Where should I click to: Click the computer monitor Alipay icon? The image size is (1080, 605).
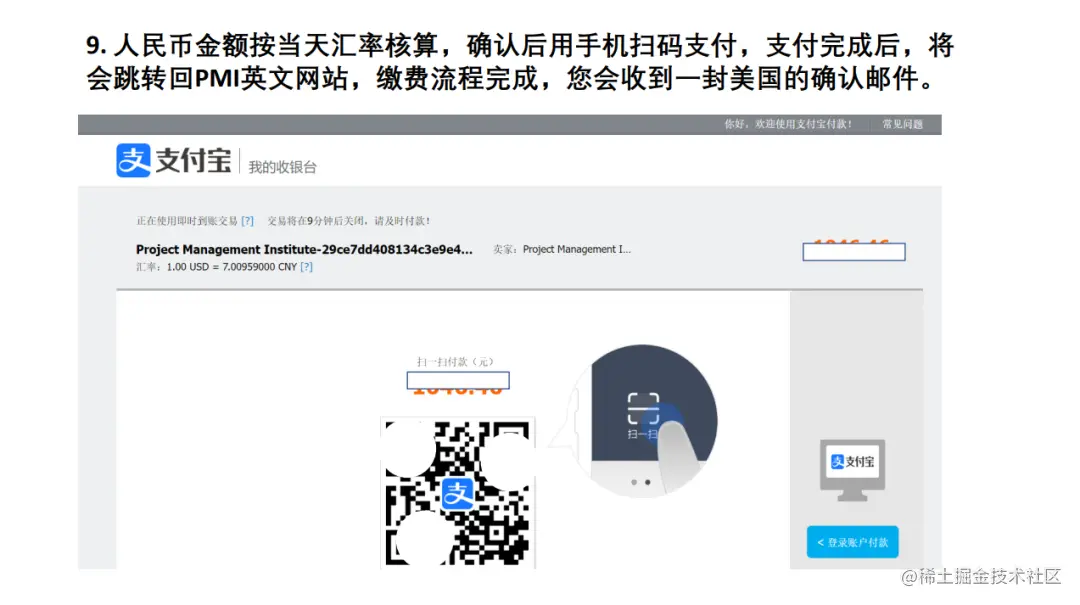853,471
